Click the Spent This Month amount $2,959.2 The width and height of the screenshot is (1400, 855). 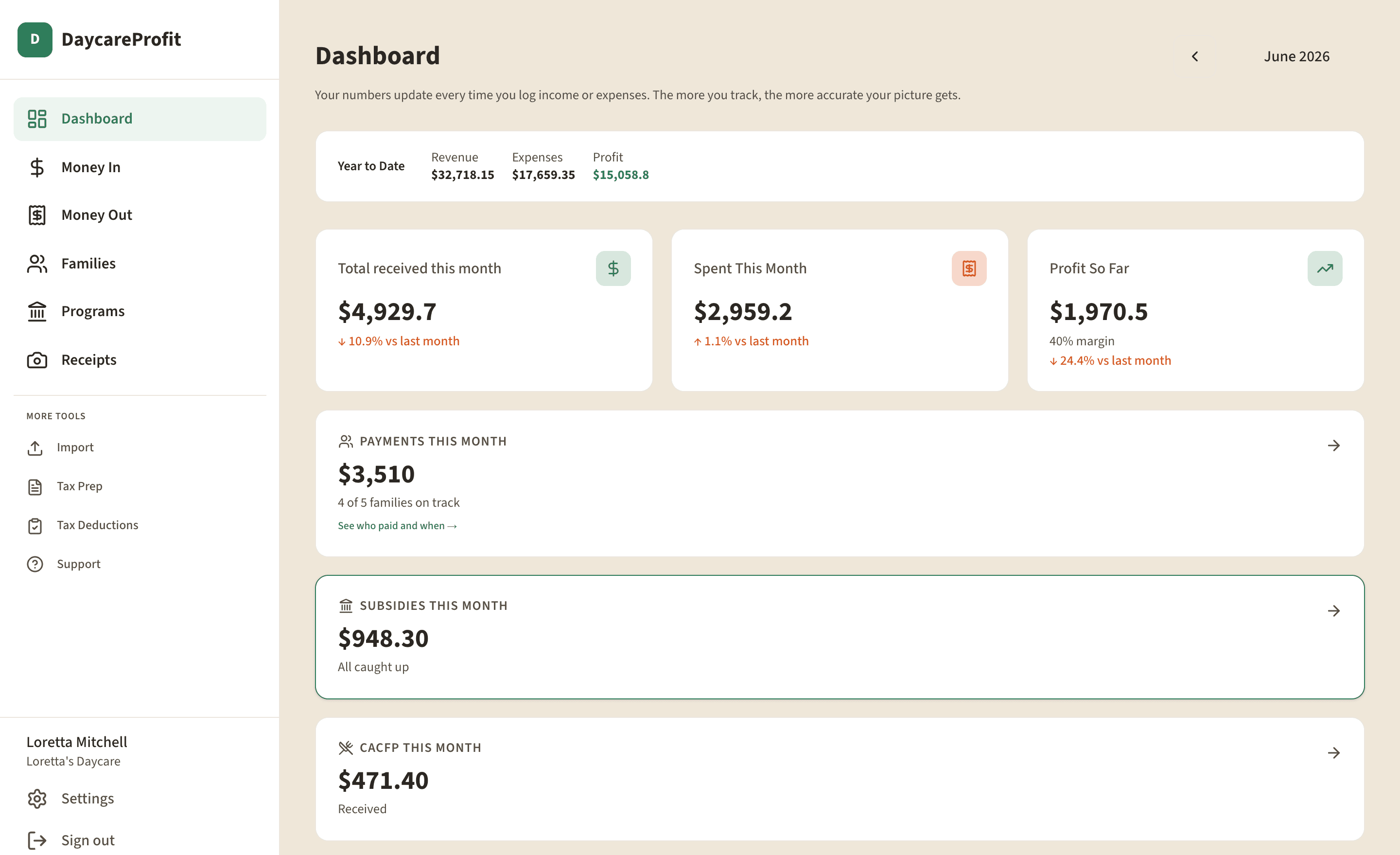click(x=743, y=312)
